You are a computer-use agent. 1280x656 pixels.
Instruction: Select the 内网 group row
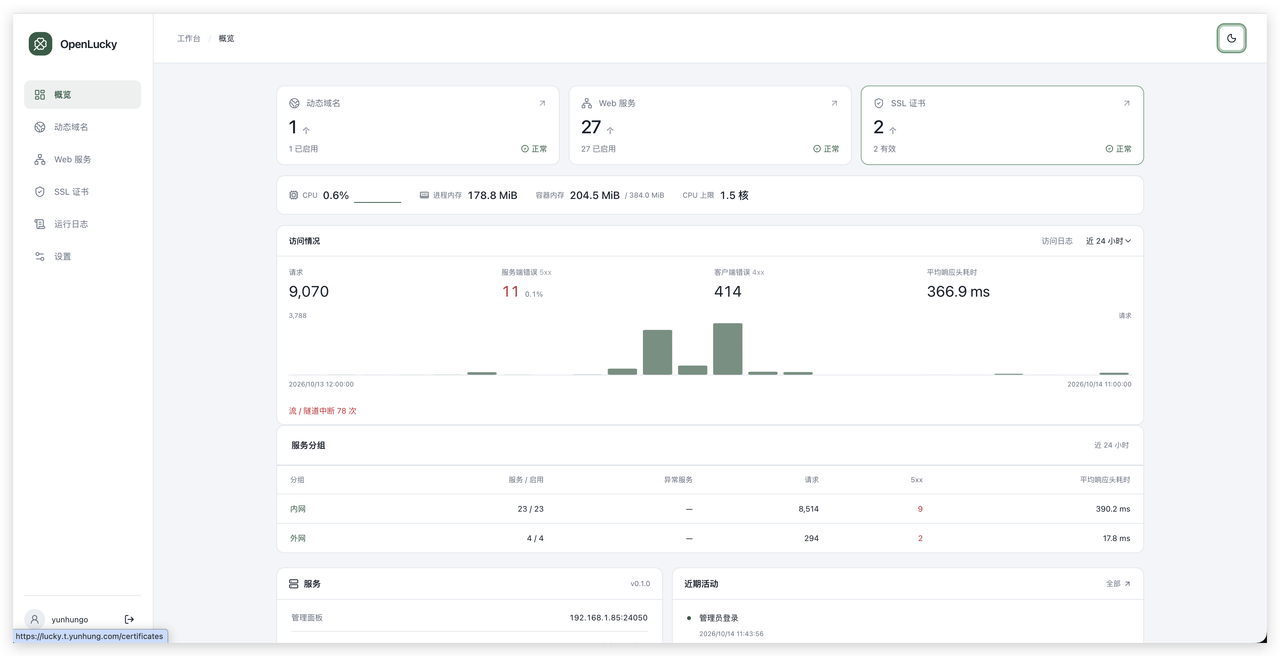710,509
